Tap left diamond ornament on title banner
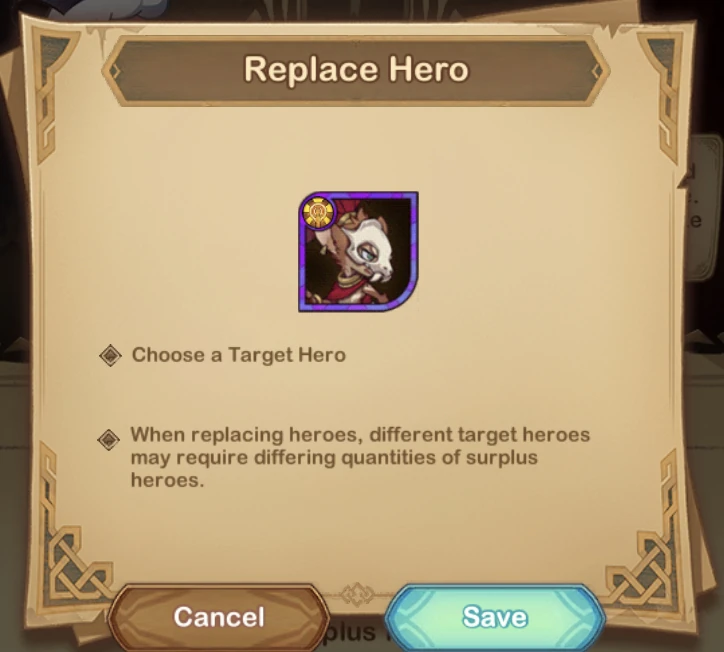 click(x=115, y=72)
